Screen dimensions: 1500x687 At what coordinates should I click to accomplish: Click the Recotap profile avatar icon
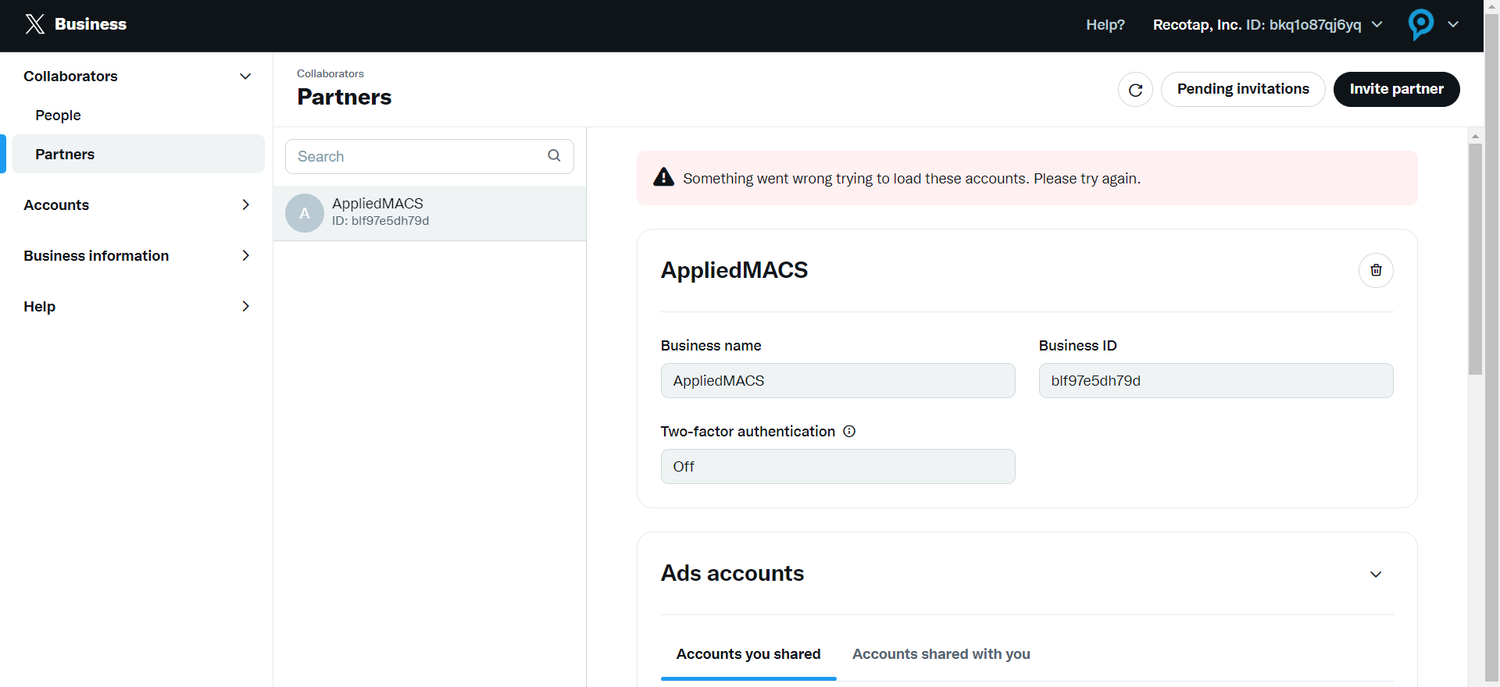[x=1421, y=25]
